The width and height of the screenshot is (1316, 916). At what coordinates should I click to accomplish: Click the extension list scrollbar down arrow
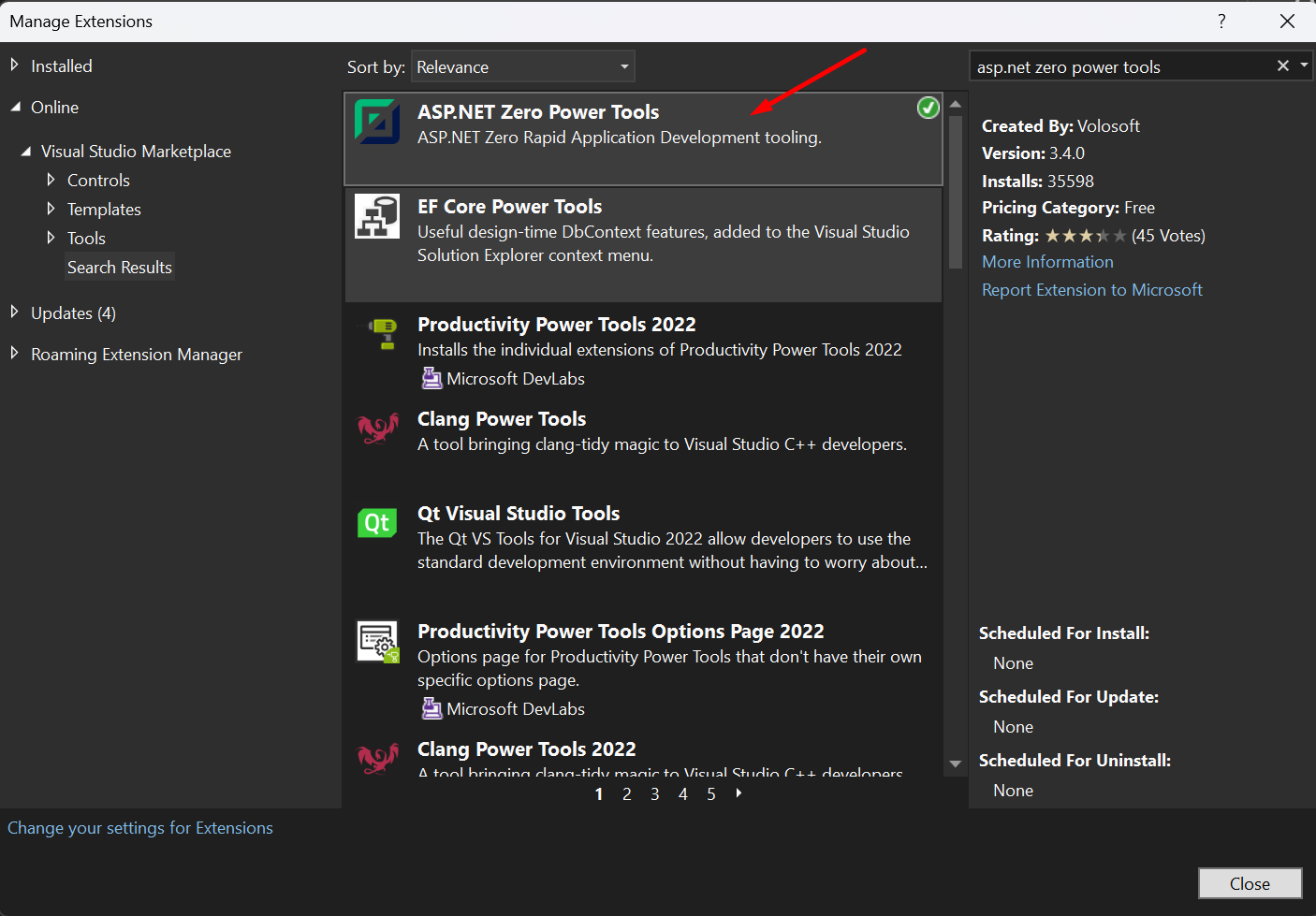tap(955, 764)
